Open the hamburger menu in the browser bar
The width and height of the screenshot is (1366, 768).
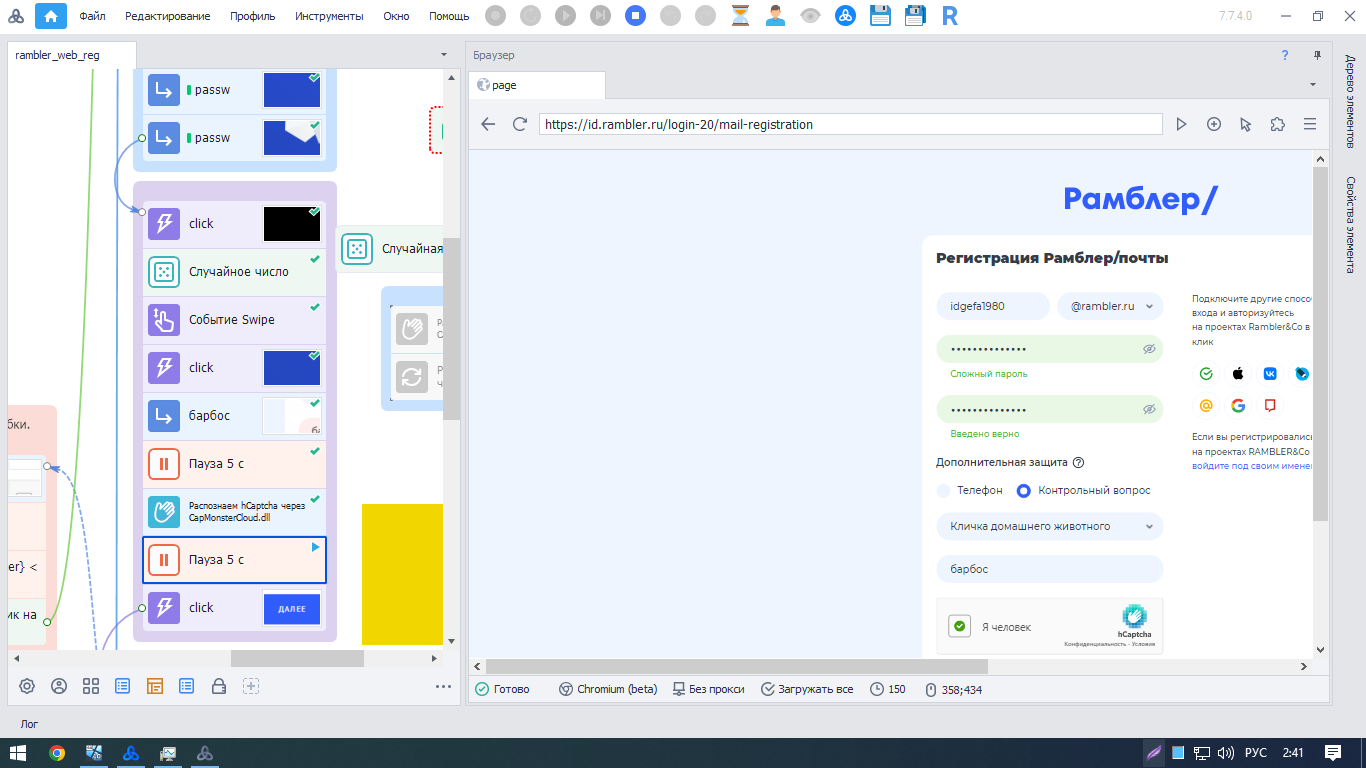pos(1310,124)
